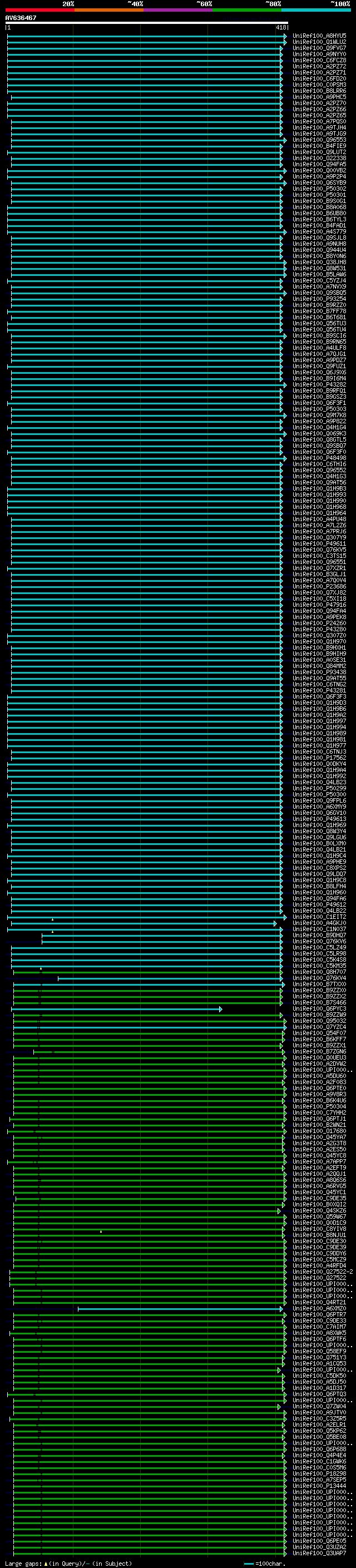Image resolution: width=356 pixels, height=1568 pixels.
Task: Open hit UniRef100_Q1WLU2
Action: (319, 42)
